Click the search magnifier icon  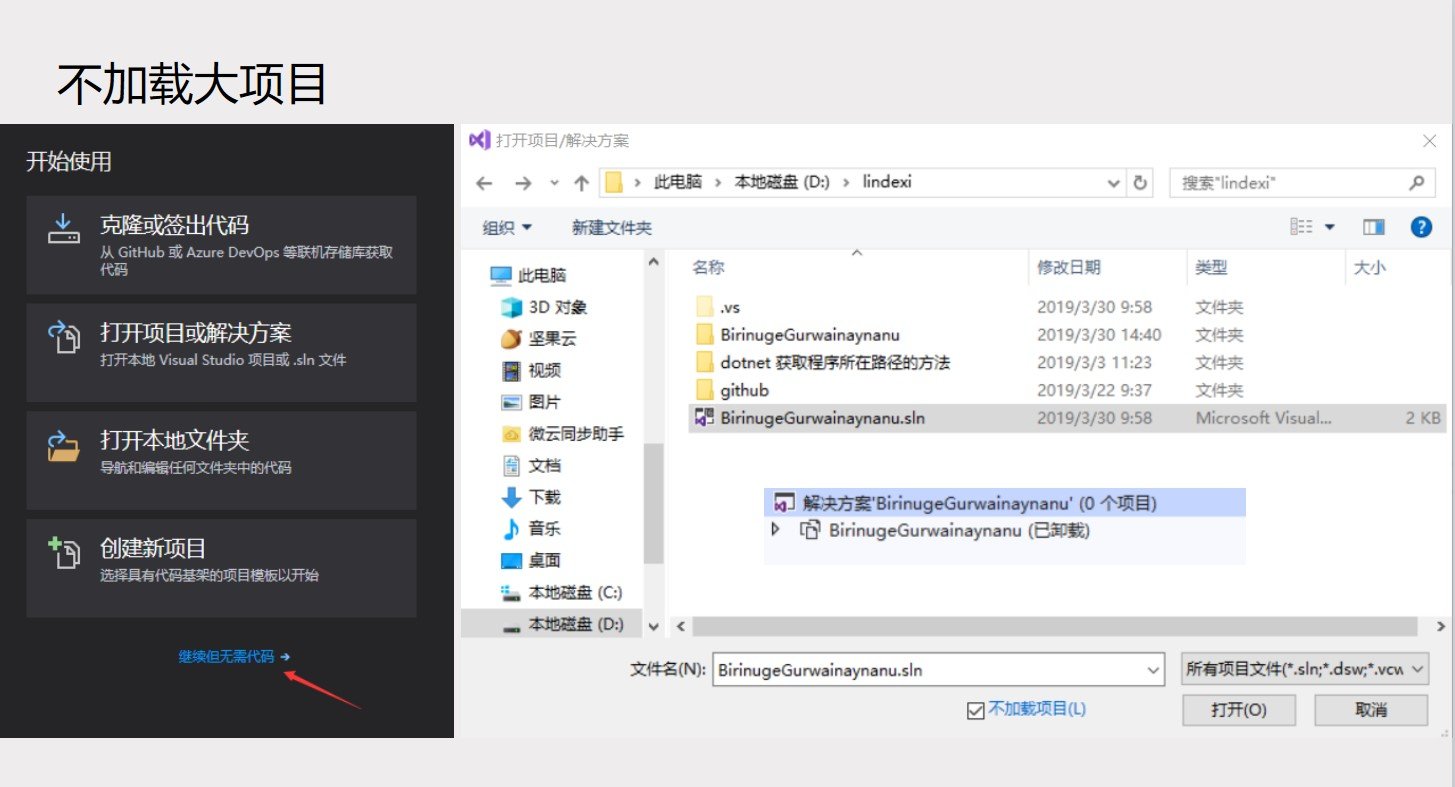coord(1416,183)
